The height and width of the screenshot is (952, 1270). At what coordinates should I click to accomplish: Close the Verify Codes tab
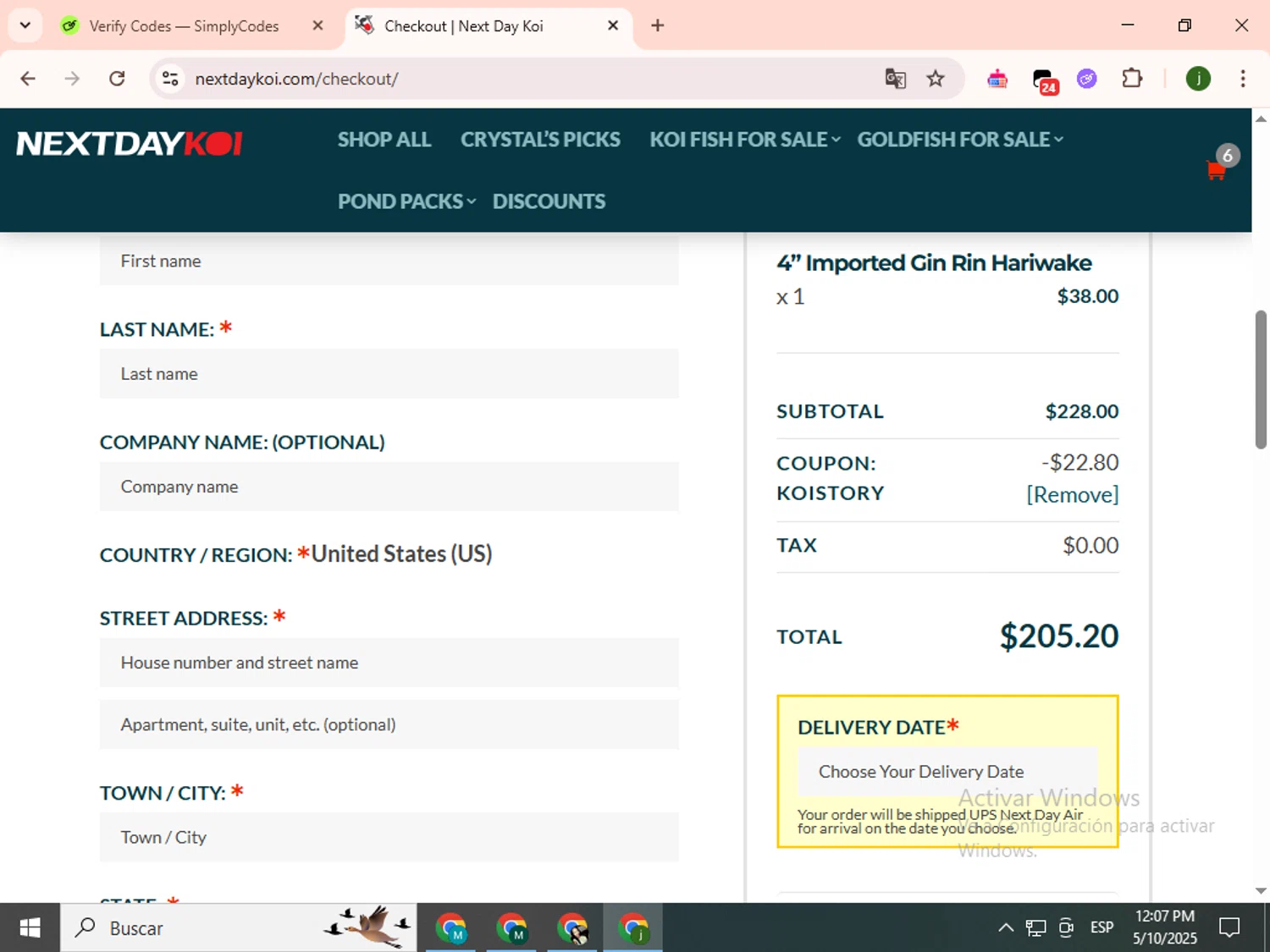pos(317,25)
